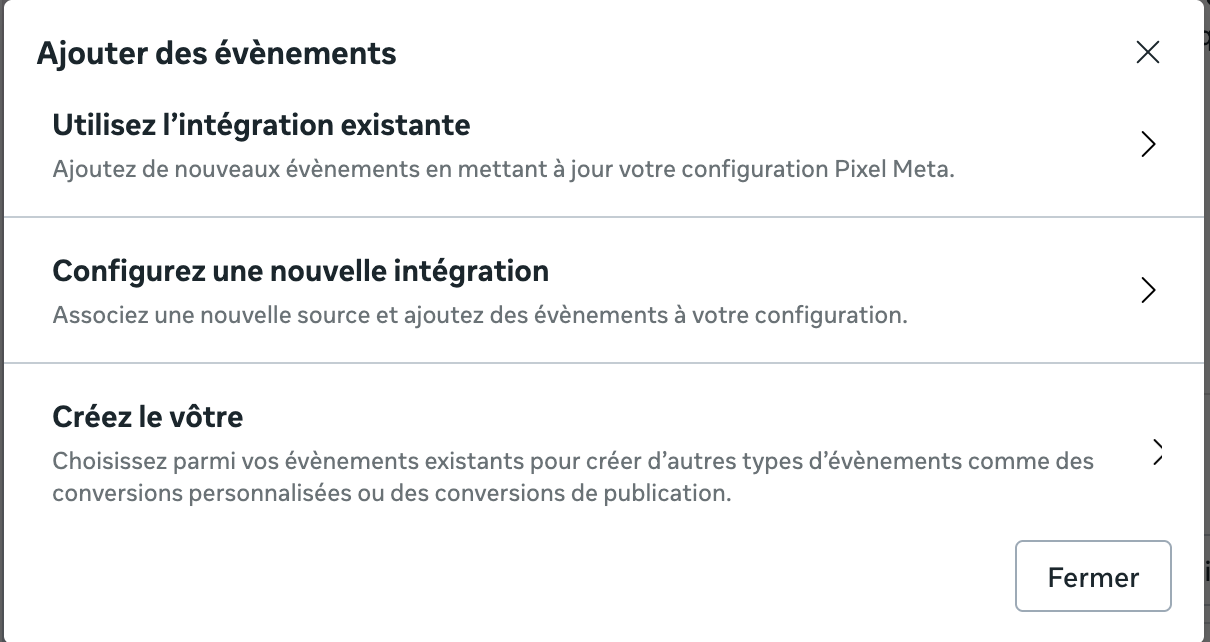Click the words "Pixel Meta" in the description
The image size is (1210, 642).
pyautogui.click(x=893, y=169)
